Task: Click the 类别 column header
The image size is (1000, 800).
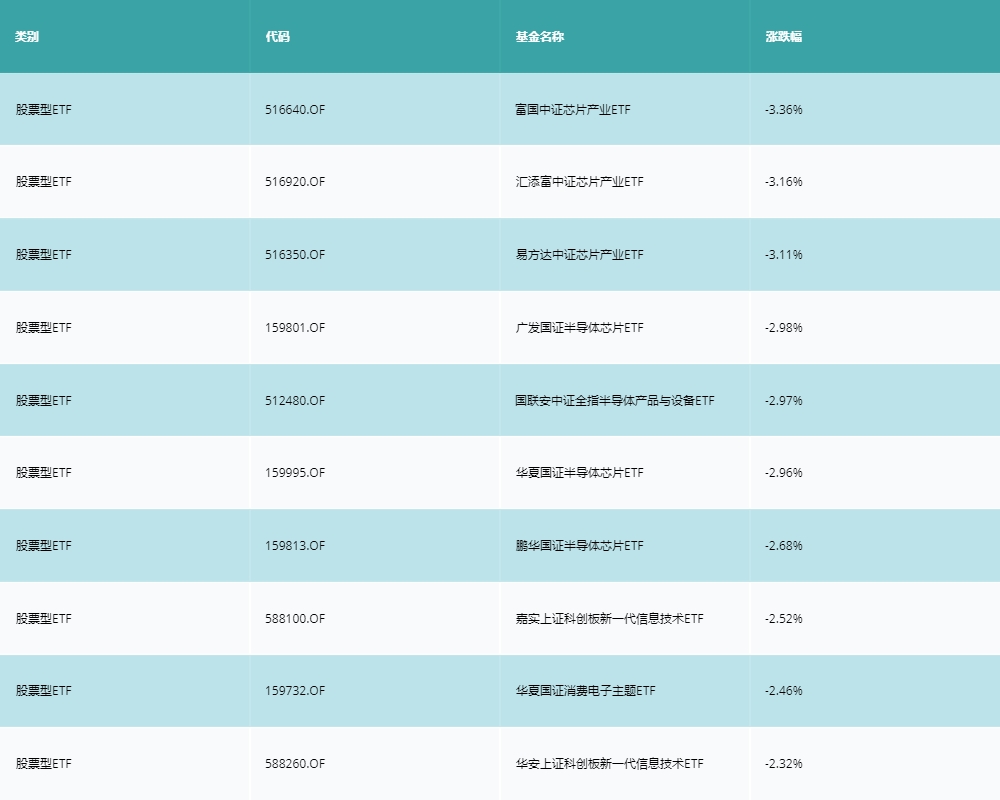Action: coord(27,37)
